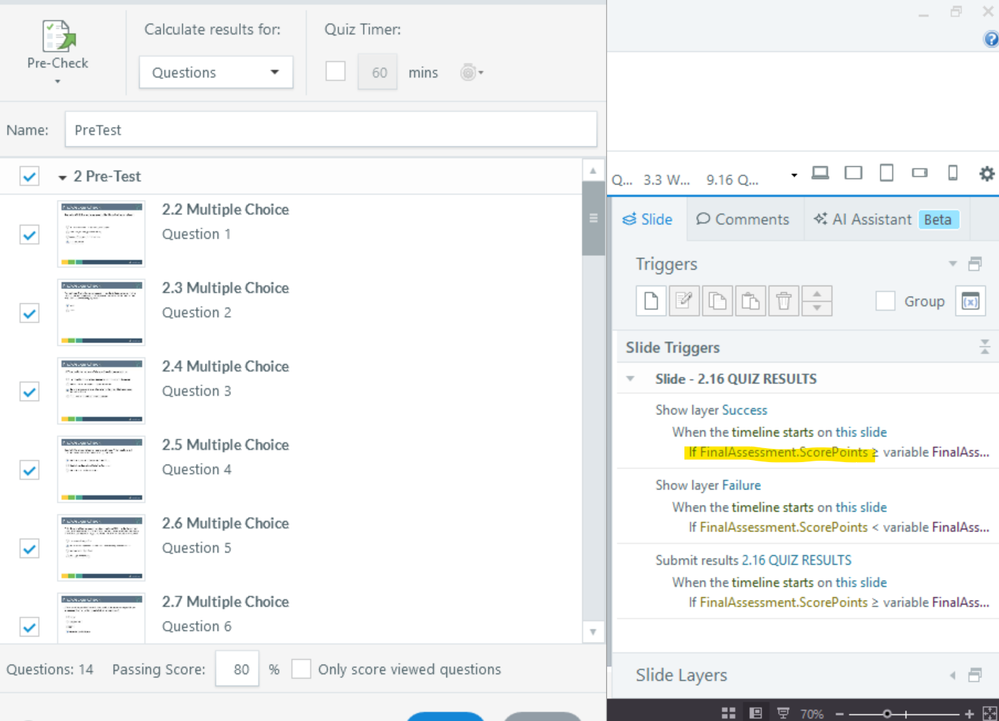Viewport: 999px width, 721px height.
Task: Click the Name field containing PreTest
Action: [x=331, y=129]
